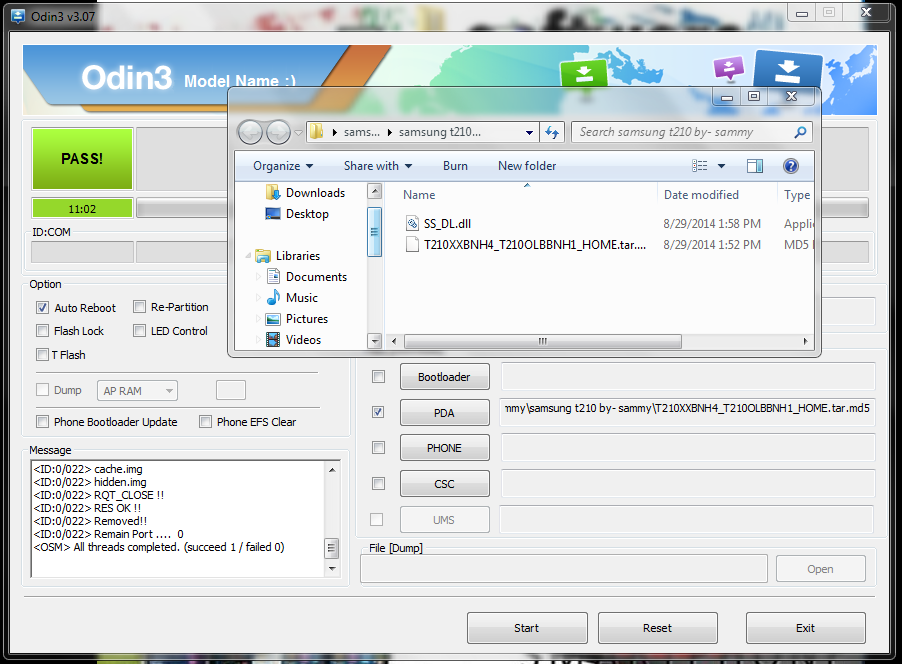902x664 pixels.
Task: Click the refresh icon beside address bar
Action: point(552,132)
